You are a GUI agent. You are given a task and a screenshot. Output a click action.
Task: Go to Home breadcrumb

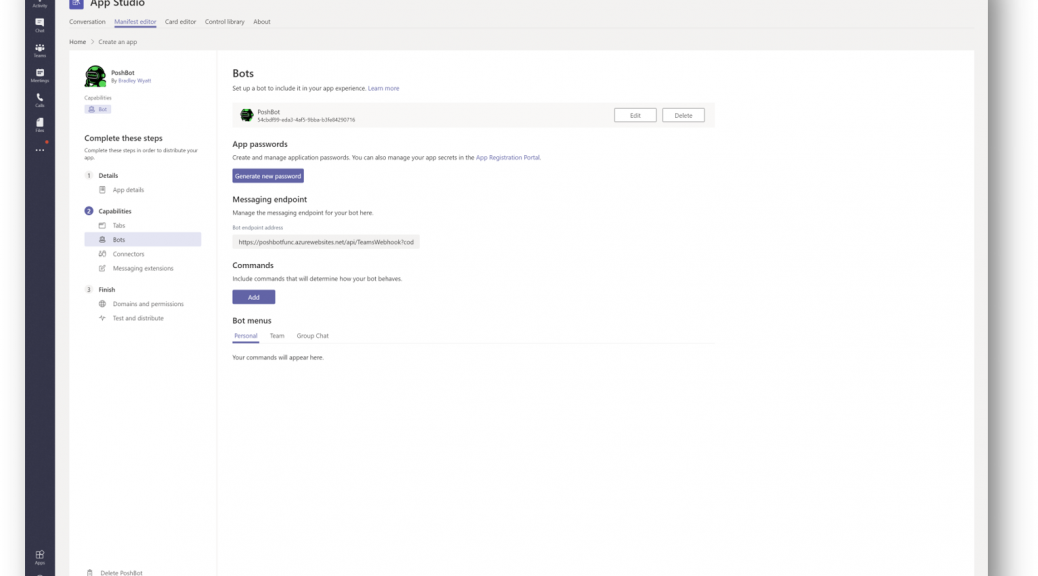[x=77, y=42]
